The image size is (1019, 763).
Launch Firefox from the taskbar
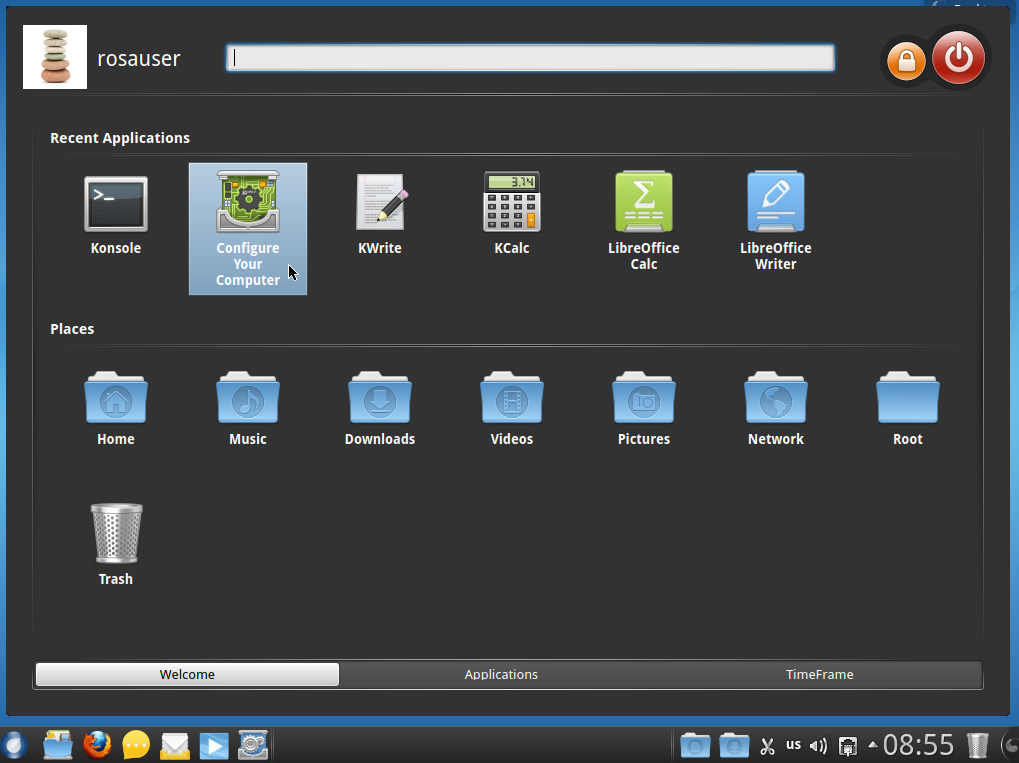[x=97, y=745]
